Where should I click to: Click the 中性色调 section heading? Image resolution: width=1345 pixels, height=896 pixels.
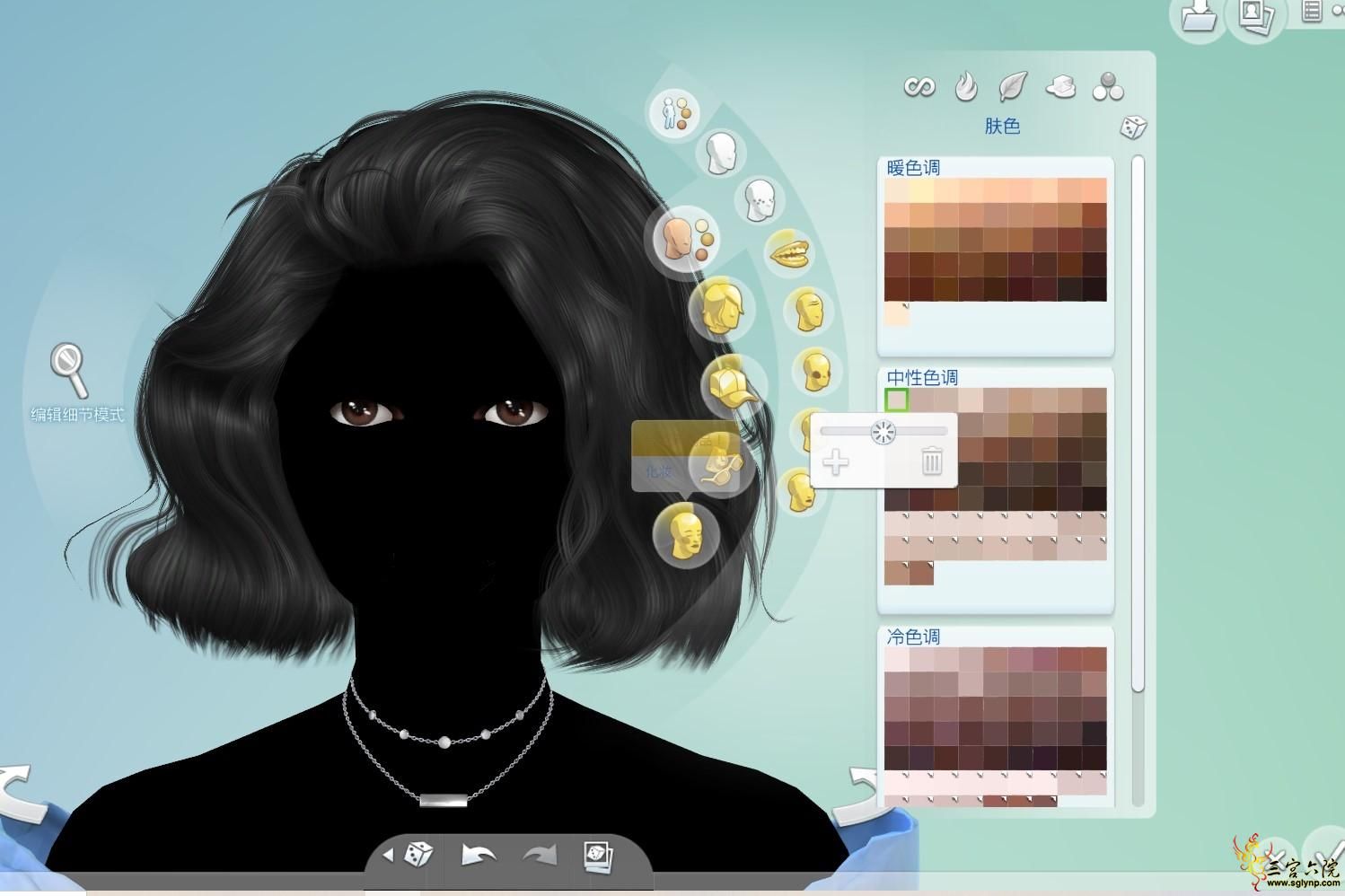point(922,377)
